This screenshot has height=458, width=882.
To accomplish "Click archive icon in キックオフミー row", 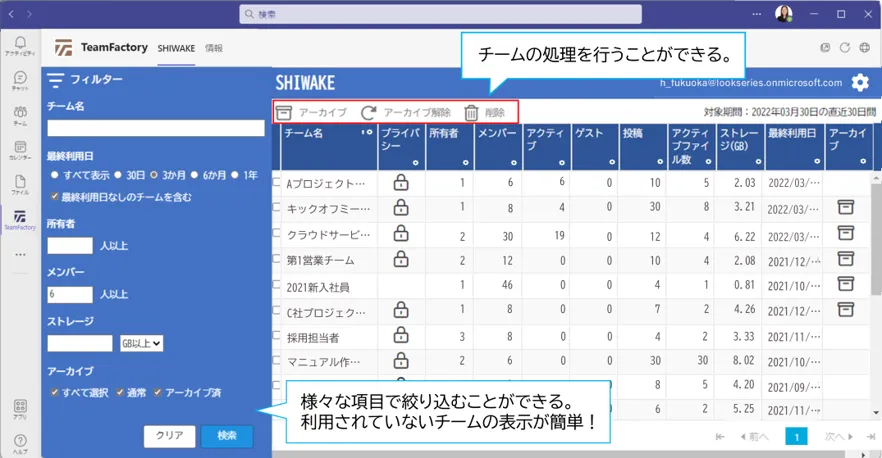I will coord(845,208).
